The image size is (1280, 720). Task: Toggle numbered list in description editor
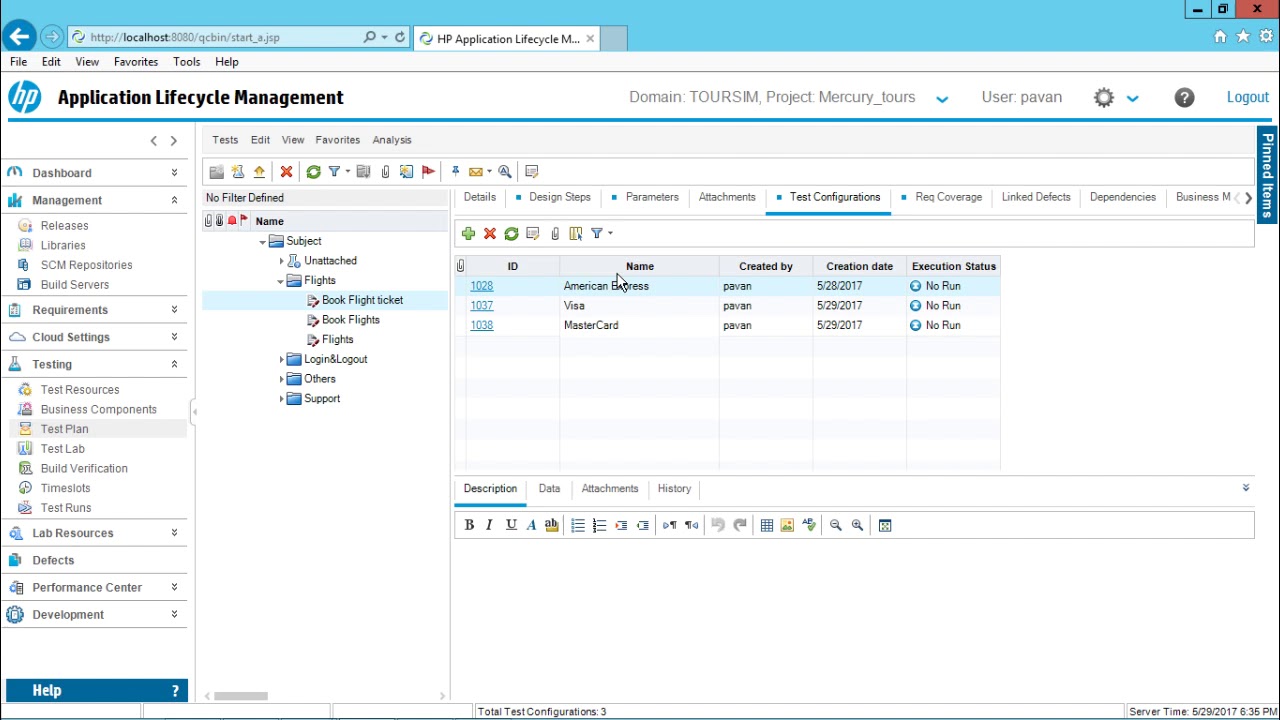[599, 525]
